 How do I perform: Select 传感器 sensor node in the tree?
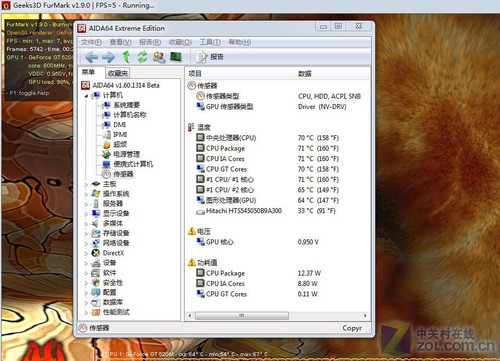(123, 174)
